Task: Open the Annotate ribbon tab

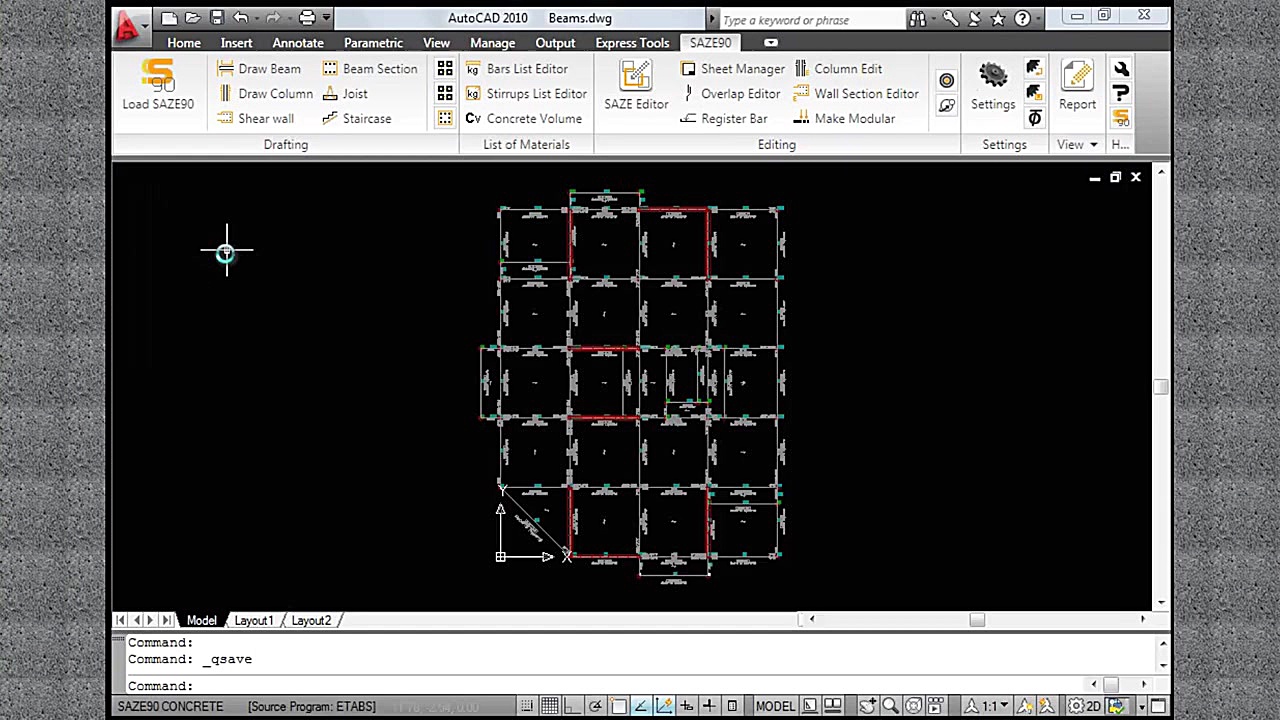Action: coord(298,43)
